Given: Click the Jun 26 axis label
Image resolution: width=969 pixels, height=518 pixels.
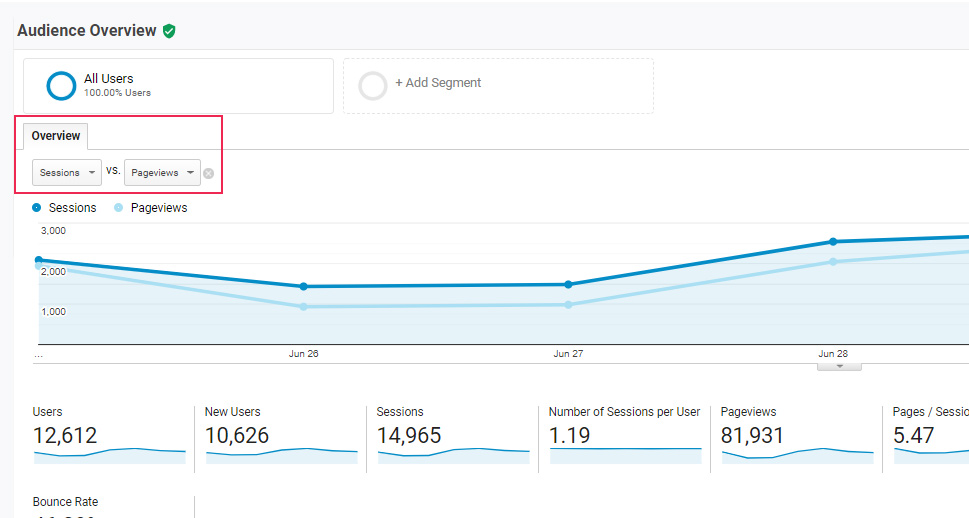Looking at the screenshot, I should (303, 354).
